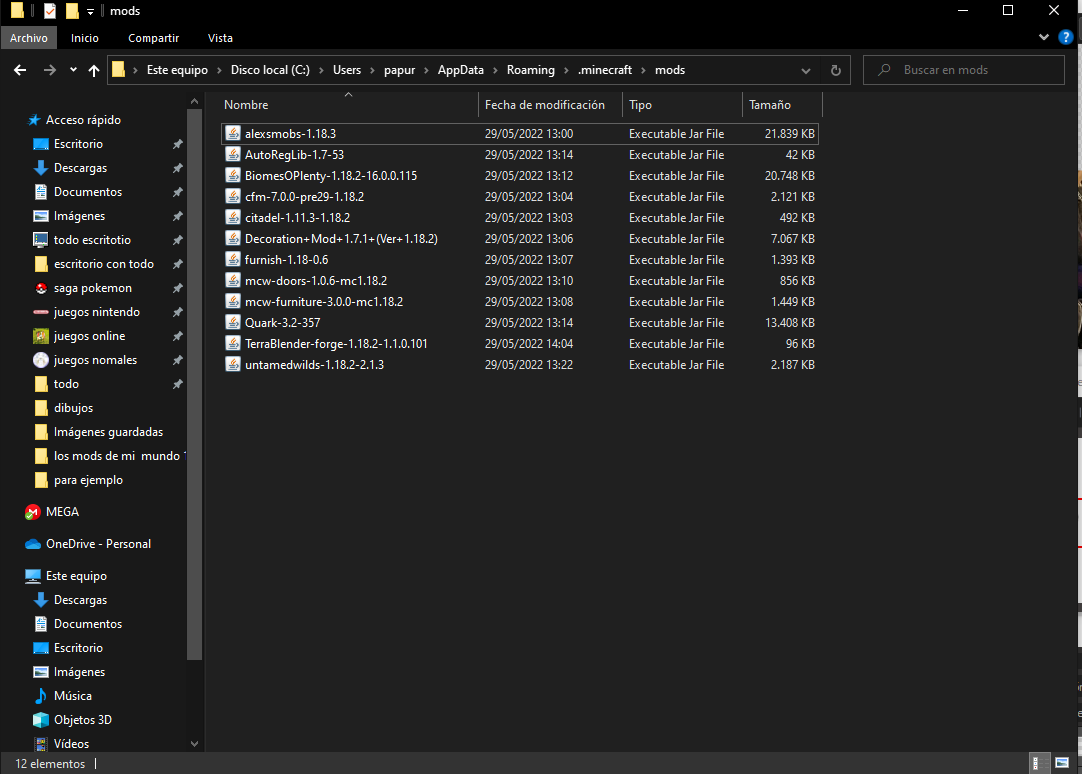Open juegos online sidebar folder
The image size is (1082, 774).
click(89, 337)
